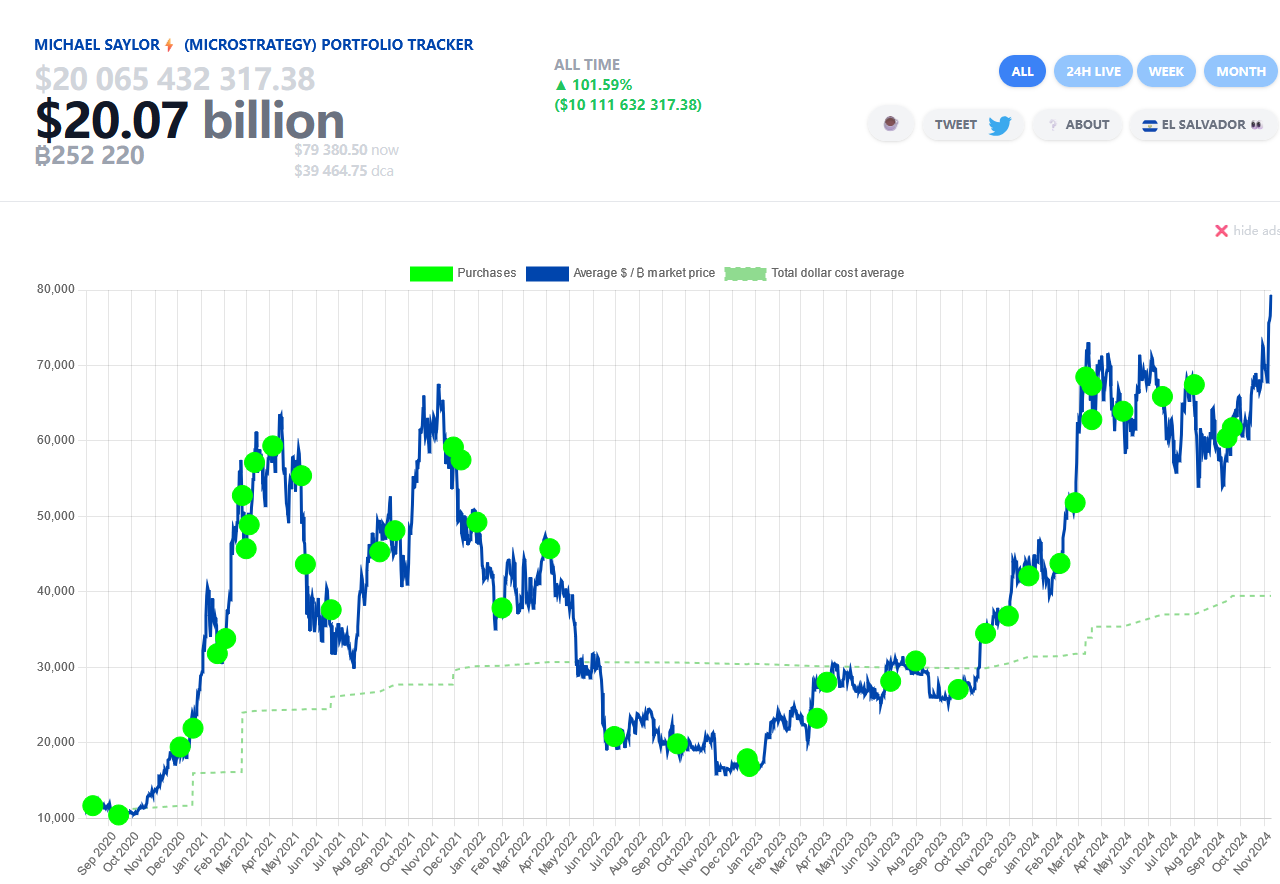This screenshot has height=884, width=1280.
Task: Switch to the WEEK tab
Action: [x=1166, y=71]
